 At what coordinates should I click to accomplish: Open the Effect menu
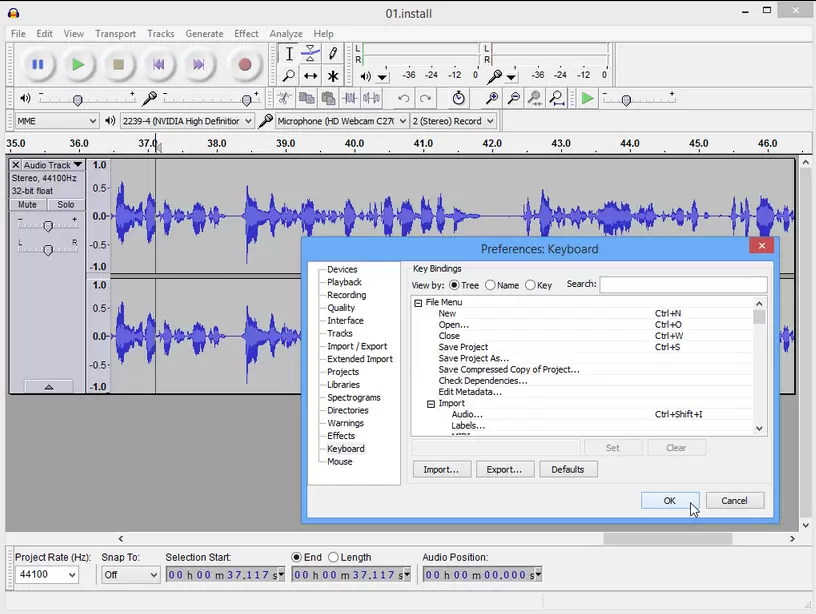click(246, 34)
